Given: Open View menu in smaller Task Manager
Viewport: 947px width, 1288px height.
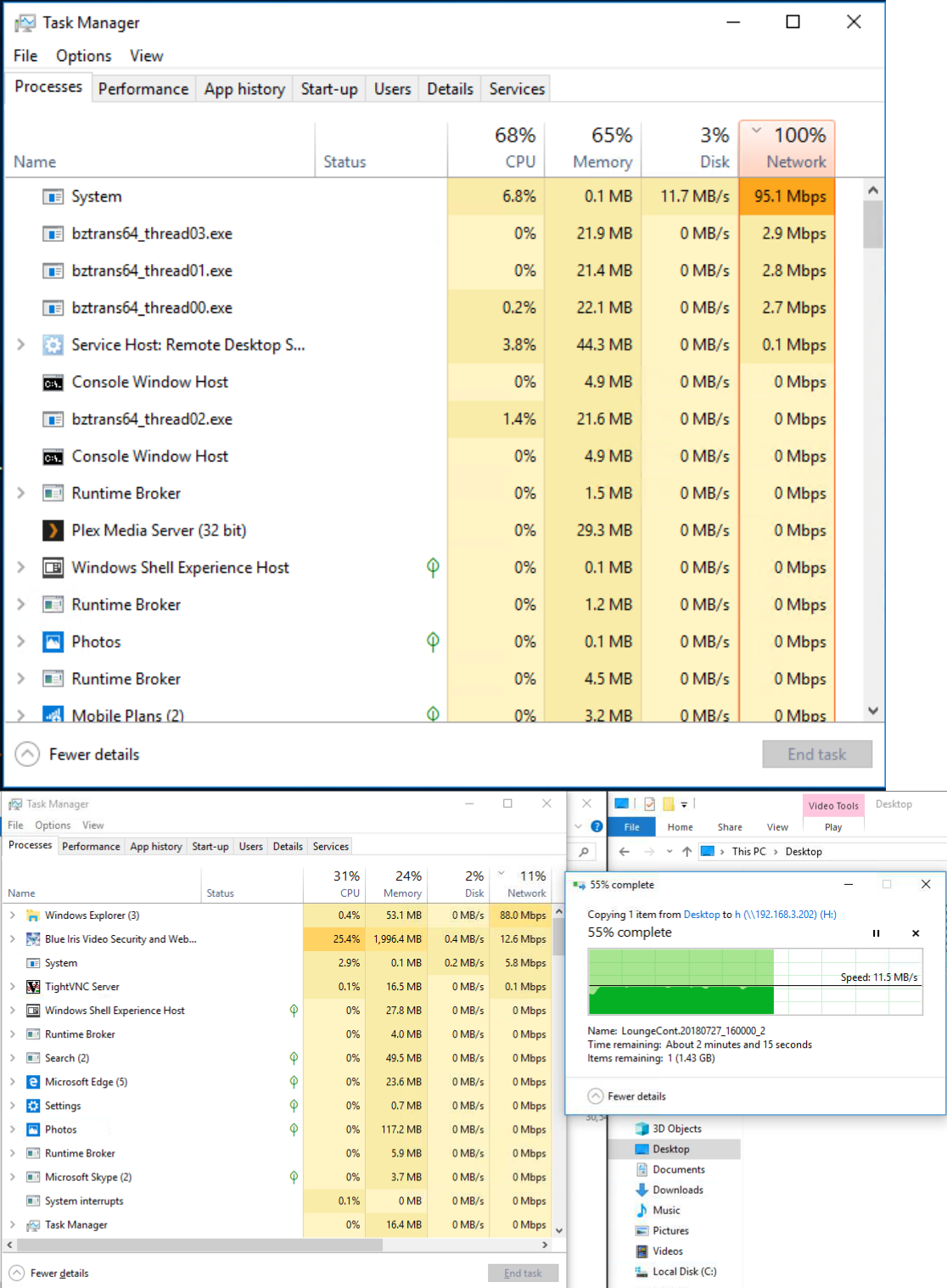Looking at the screenshot, I should 93,826.
